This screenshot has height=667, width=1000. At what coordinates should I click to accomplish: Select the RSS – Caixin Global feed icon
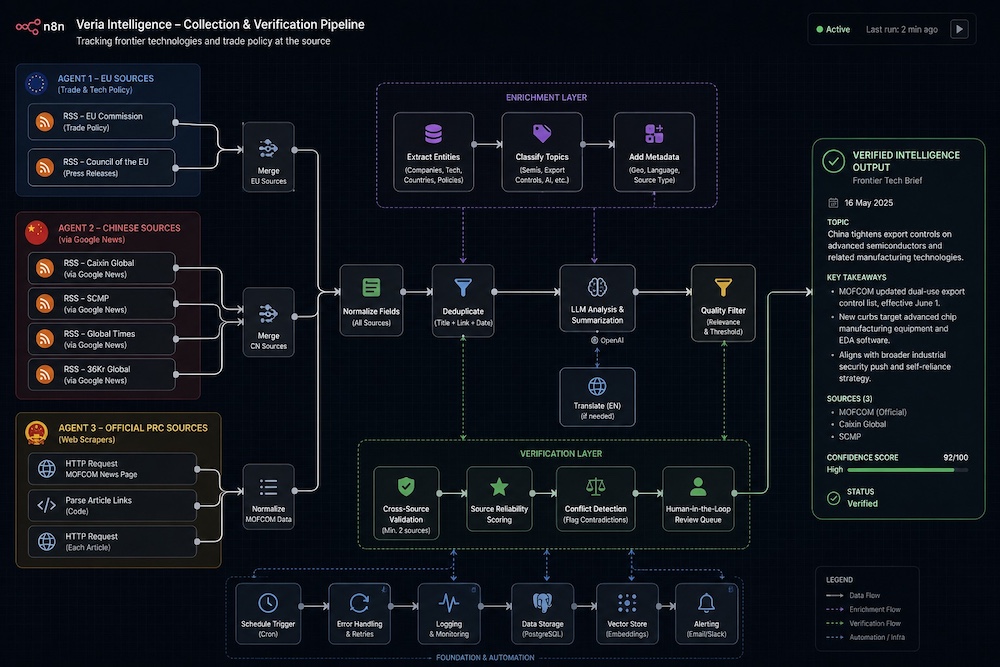pos(45,268)
